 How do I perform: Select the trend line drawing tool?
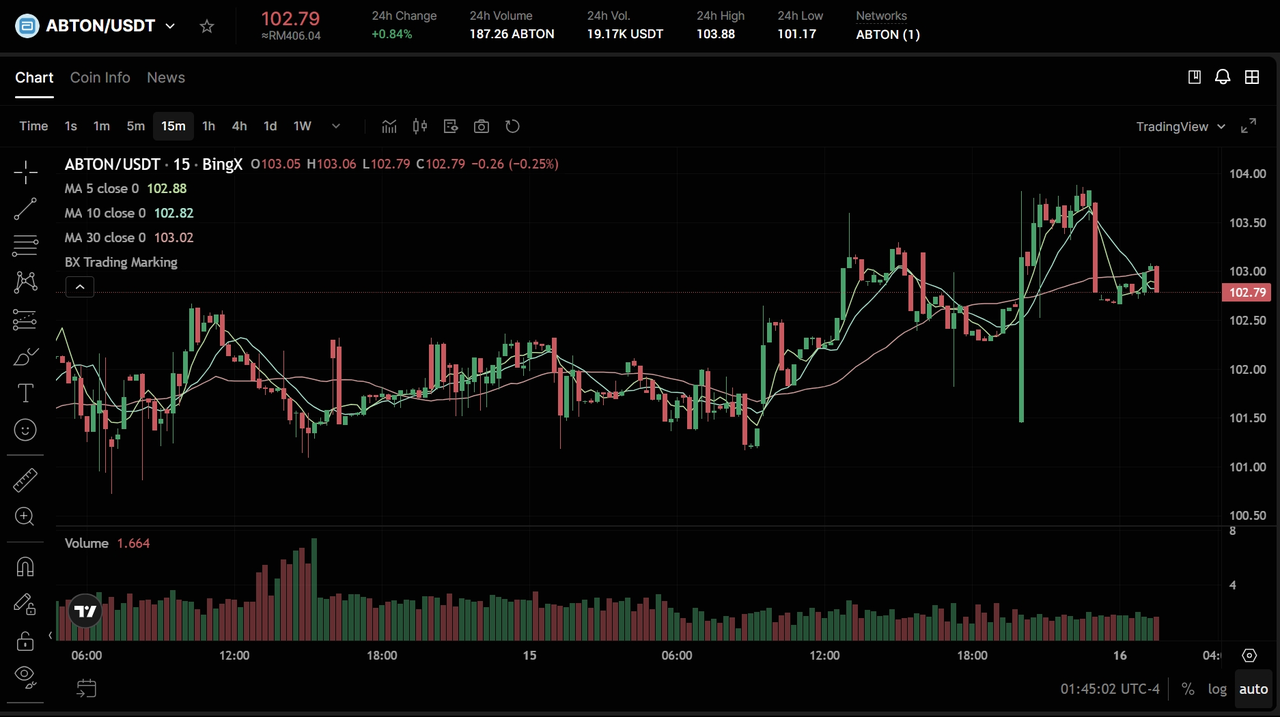click(x=26, y=209)
